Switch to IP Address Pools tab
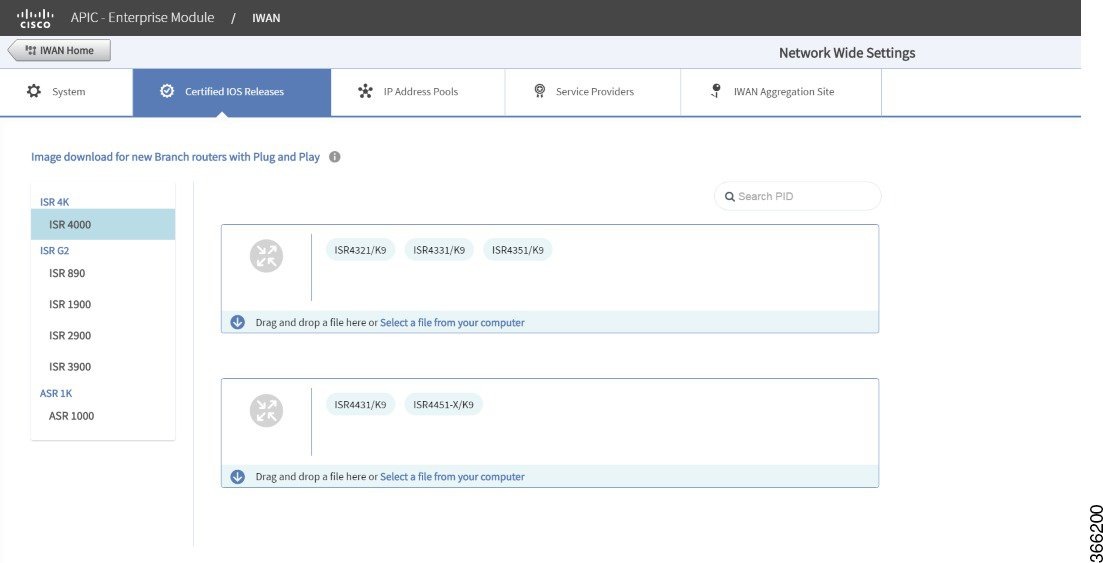The height and width of the screenshot is (563, 1103). 418,92
